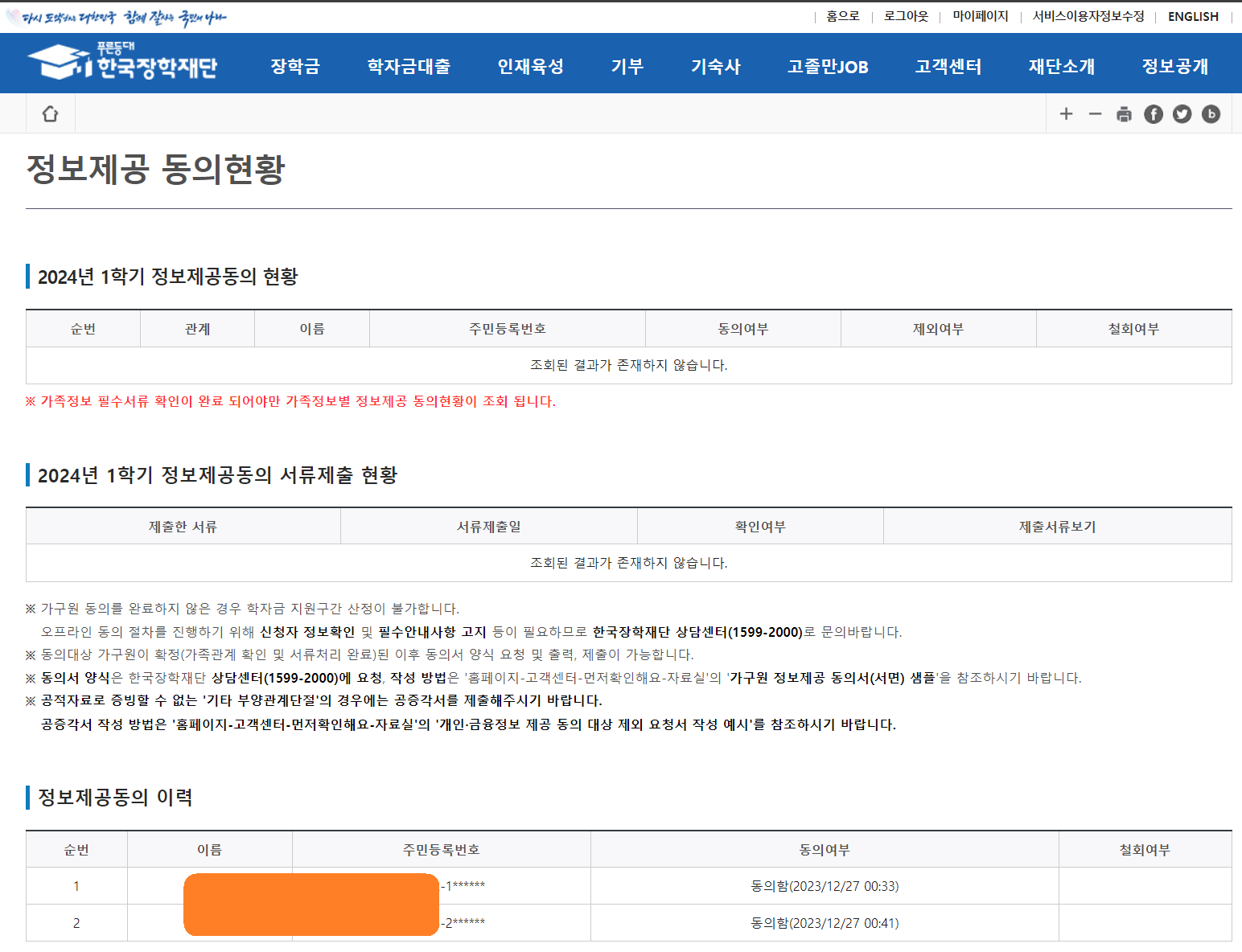Share page on Facebook icon
The width and height of the screenshot is (1242, 952).
(x=1153, y=114)
